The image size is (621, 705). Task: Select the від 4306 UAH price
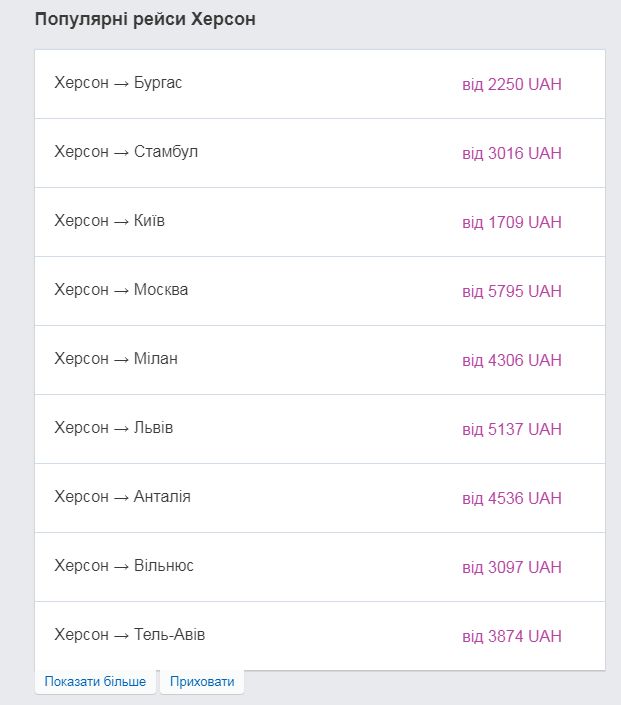click(x=512, y=361)
